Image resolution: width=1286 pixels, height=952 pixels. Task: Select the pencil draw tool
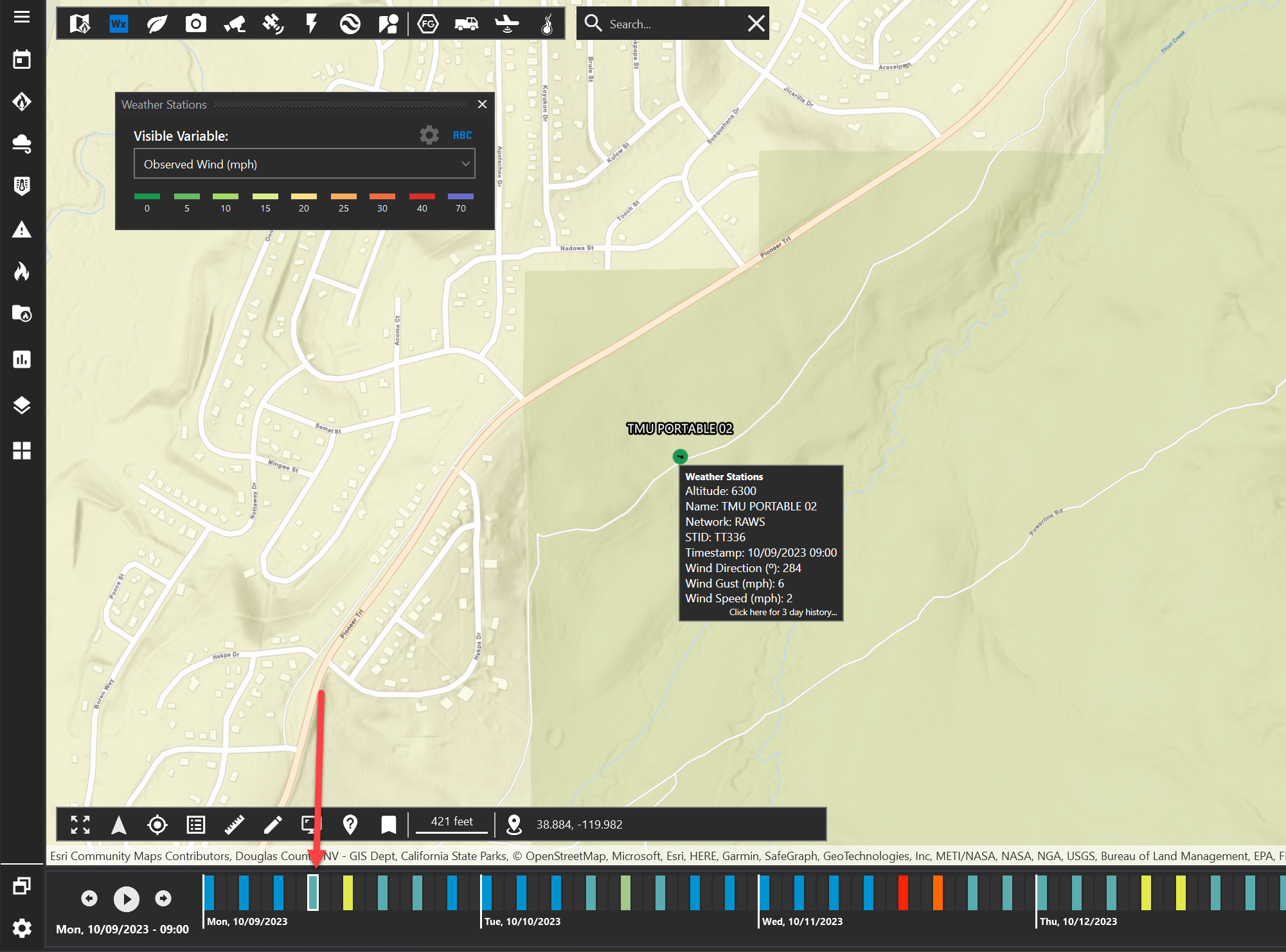point(273,825)
